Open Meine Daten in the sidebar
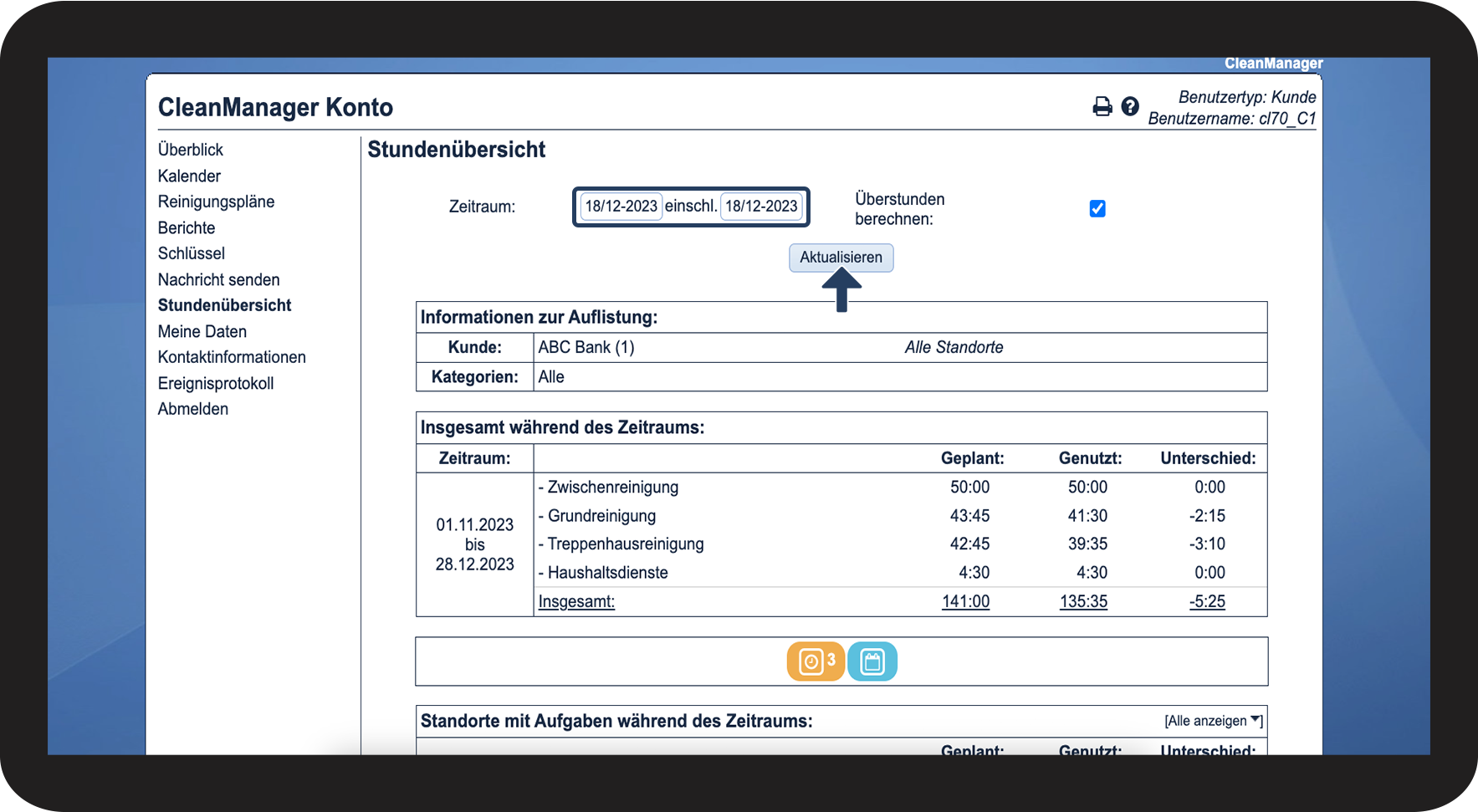The height and width of the screenshot is (812, 1478). tap(202, 332)
